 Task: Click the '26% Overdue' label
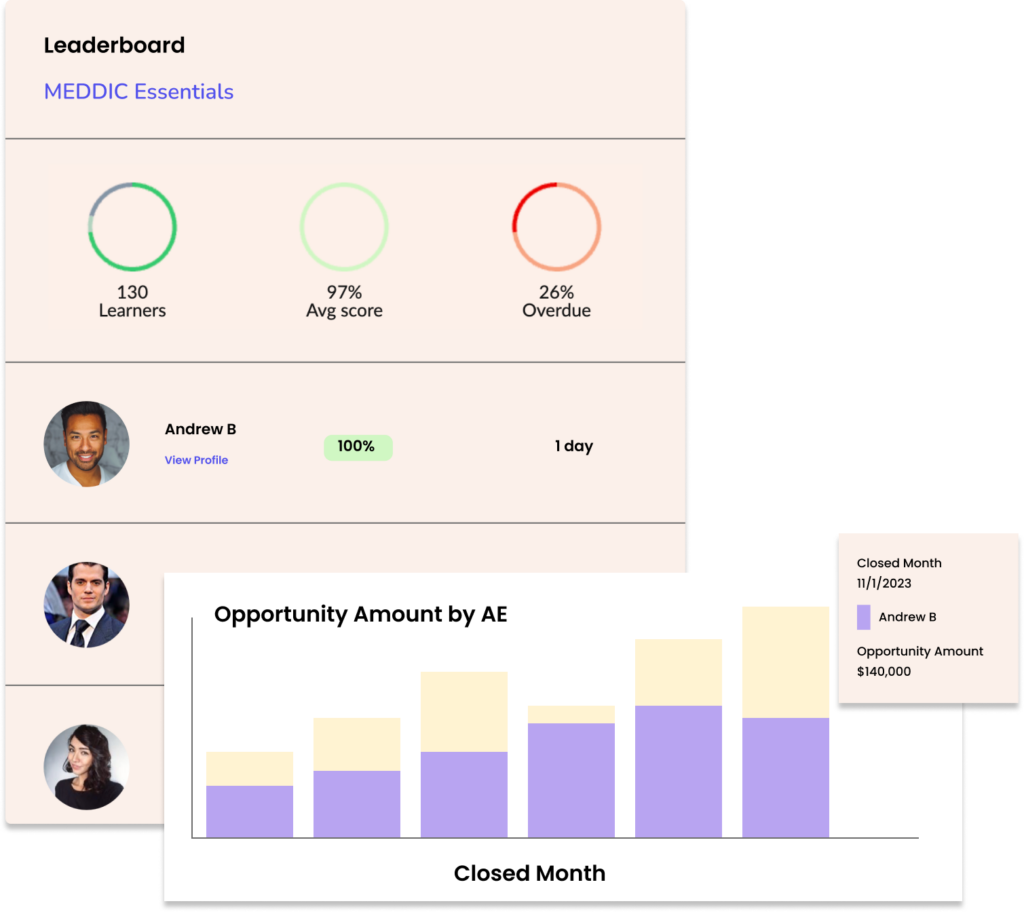click(556, 301)
